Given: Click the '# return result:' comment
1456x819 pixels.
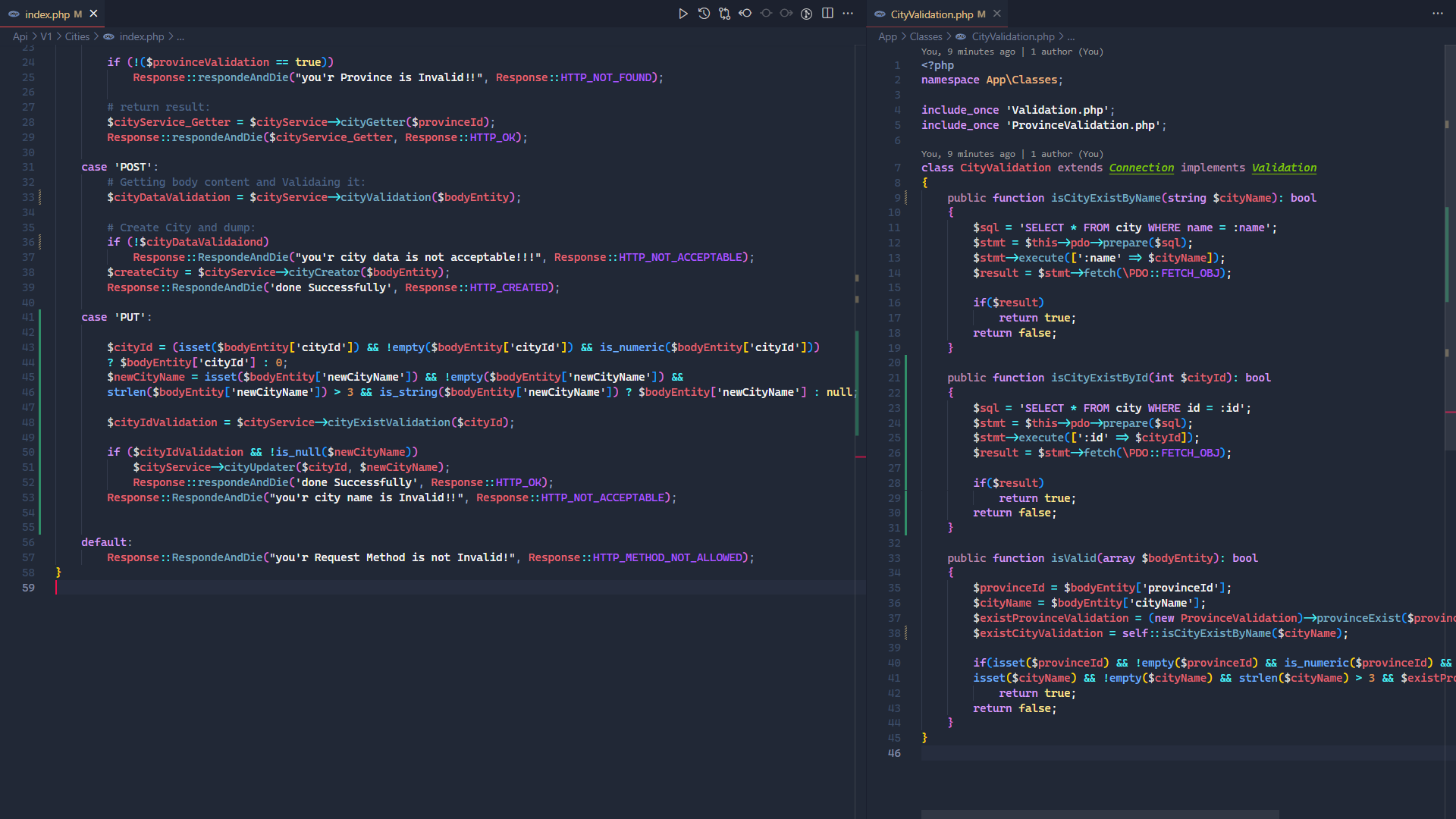Looking at the screenshot, I should 158,107.
